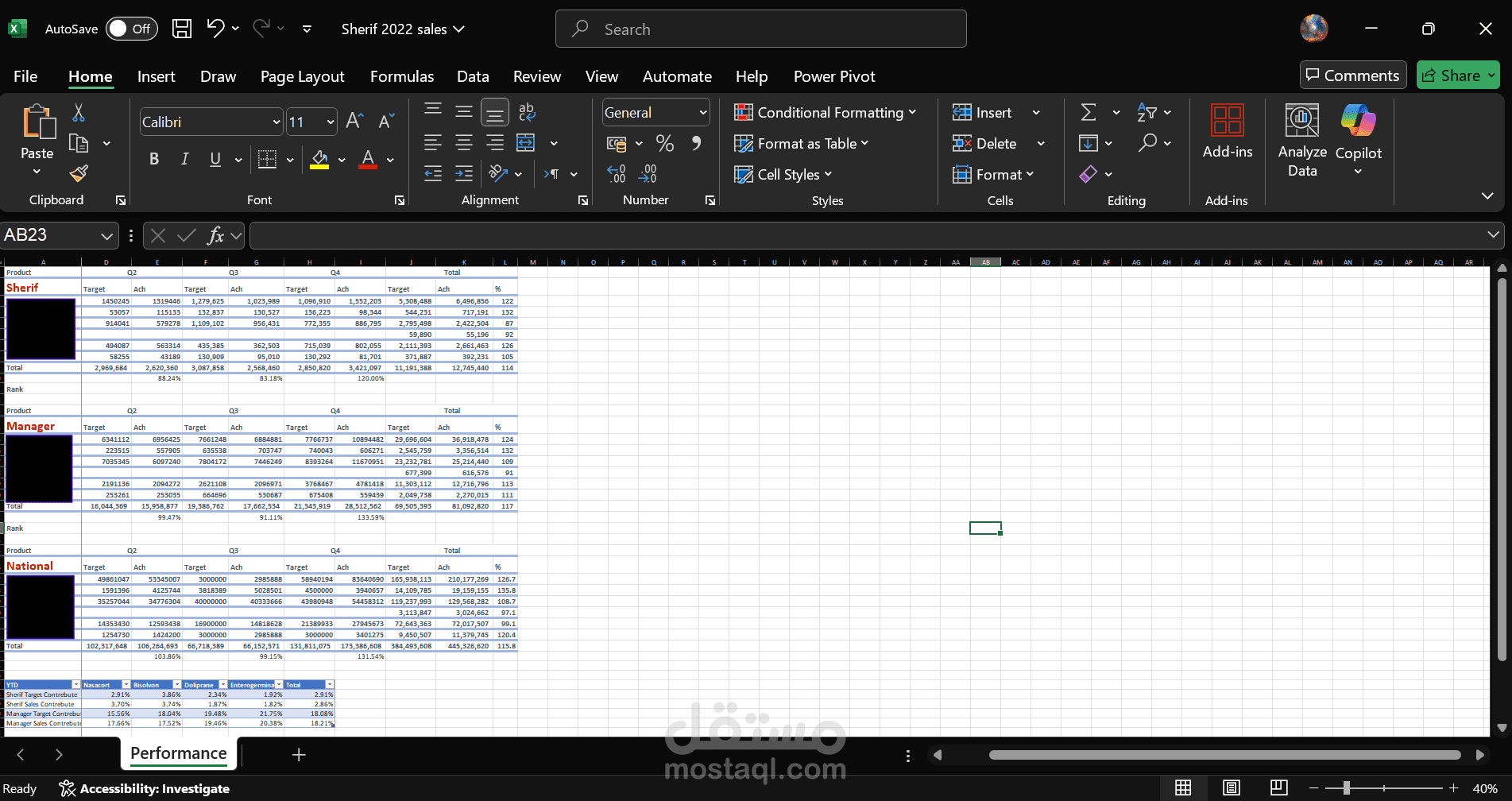Open Sort & Filter tool
The height and width of the screenshot is (801, 1512).
click(1147, 112)
